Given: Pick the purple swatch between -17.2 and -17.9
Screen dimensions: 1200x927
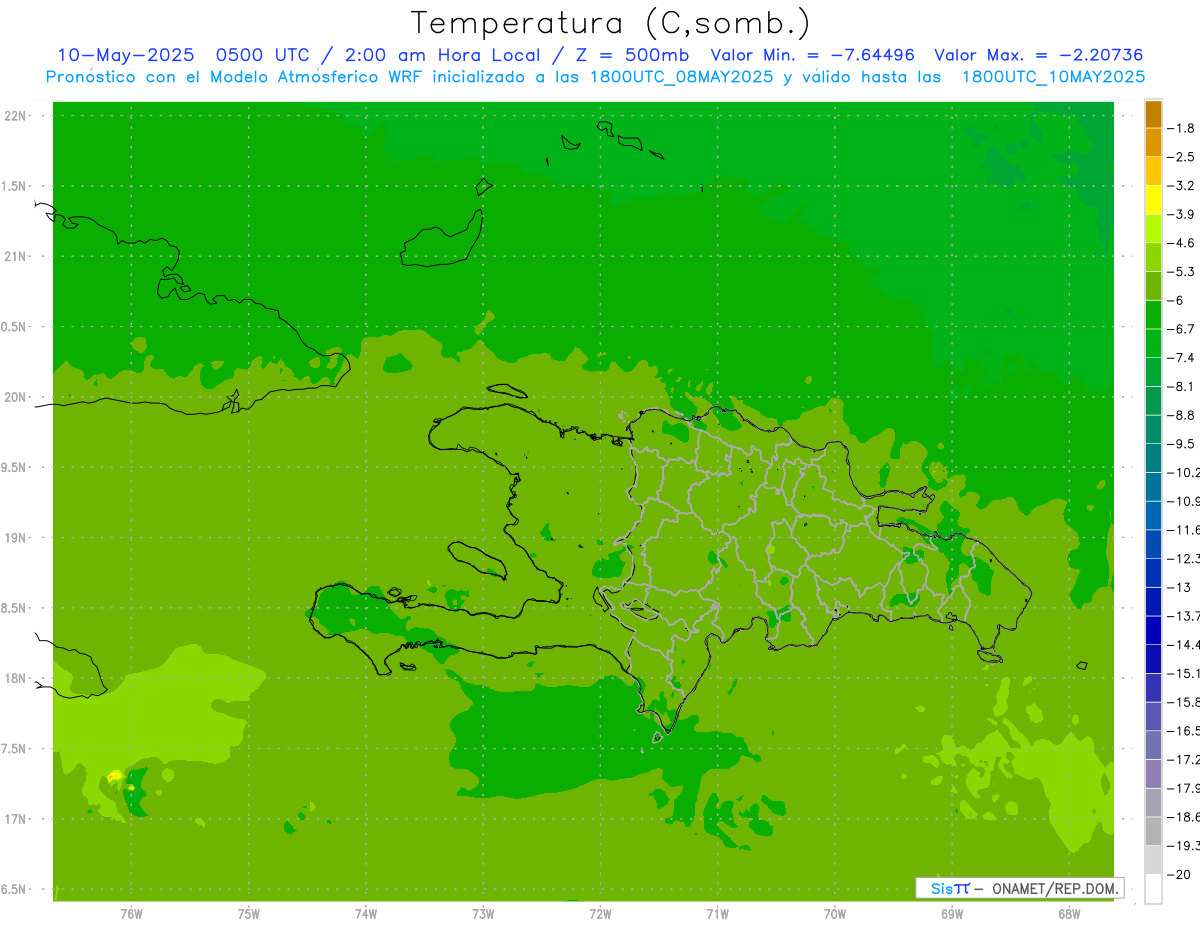Looking at the screenshot, I should 1153,774.
